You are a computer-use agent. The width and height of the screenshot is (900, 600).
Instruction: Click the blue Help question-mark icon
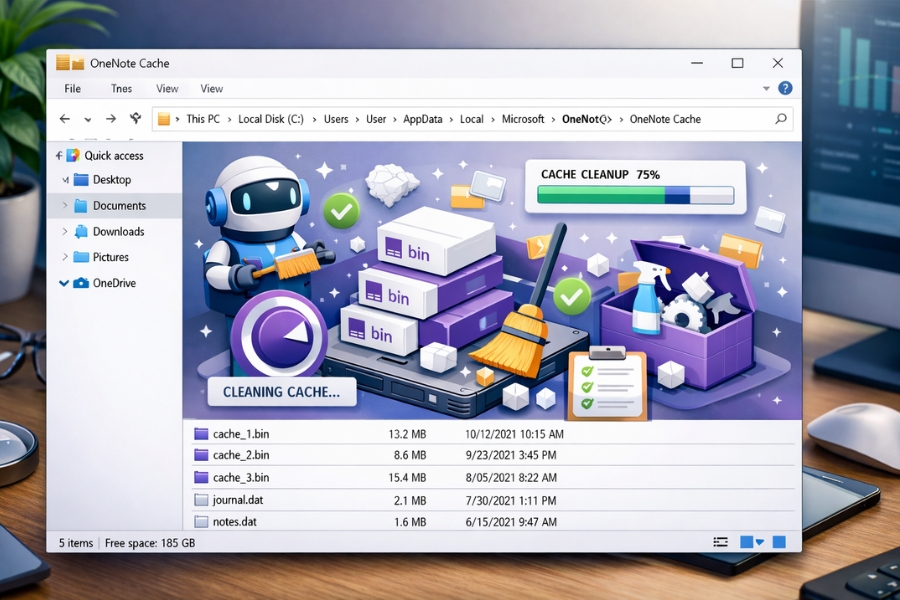785,88
